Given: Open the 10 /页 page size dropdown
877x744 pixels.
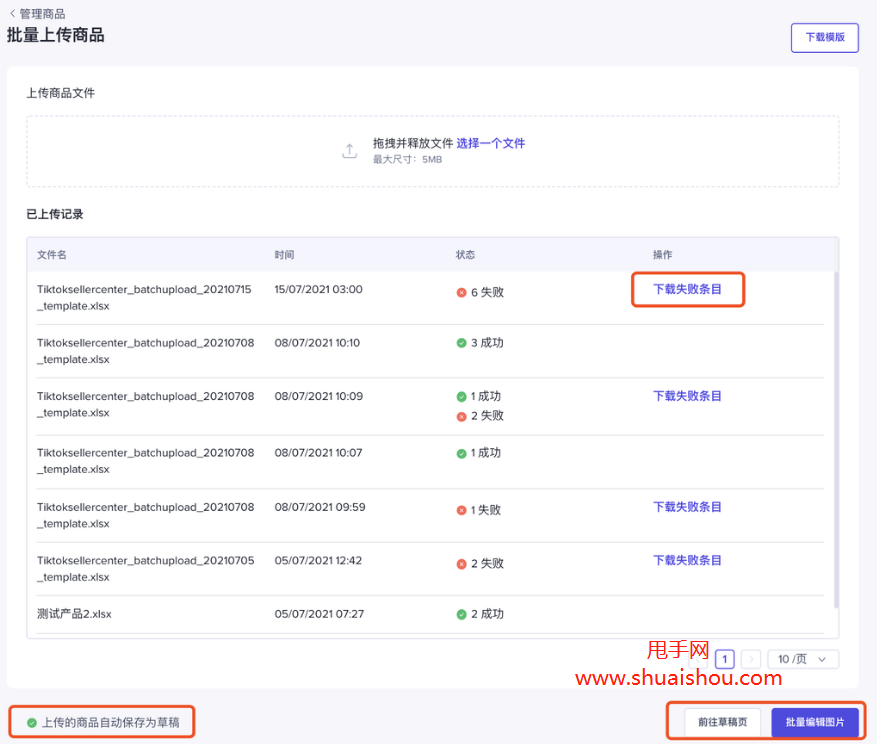Looking at the screenshot, I should click(803, 659).
